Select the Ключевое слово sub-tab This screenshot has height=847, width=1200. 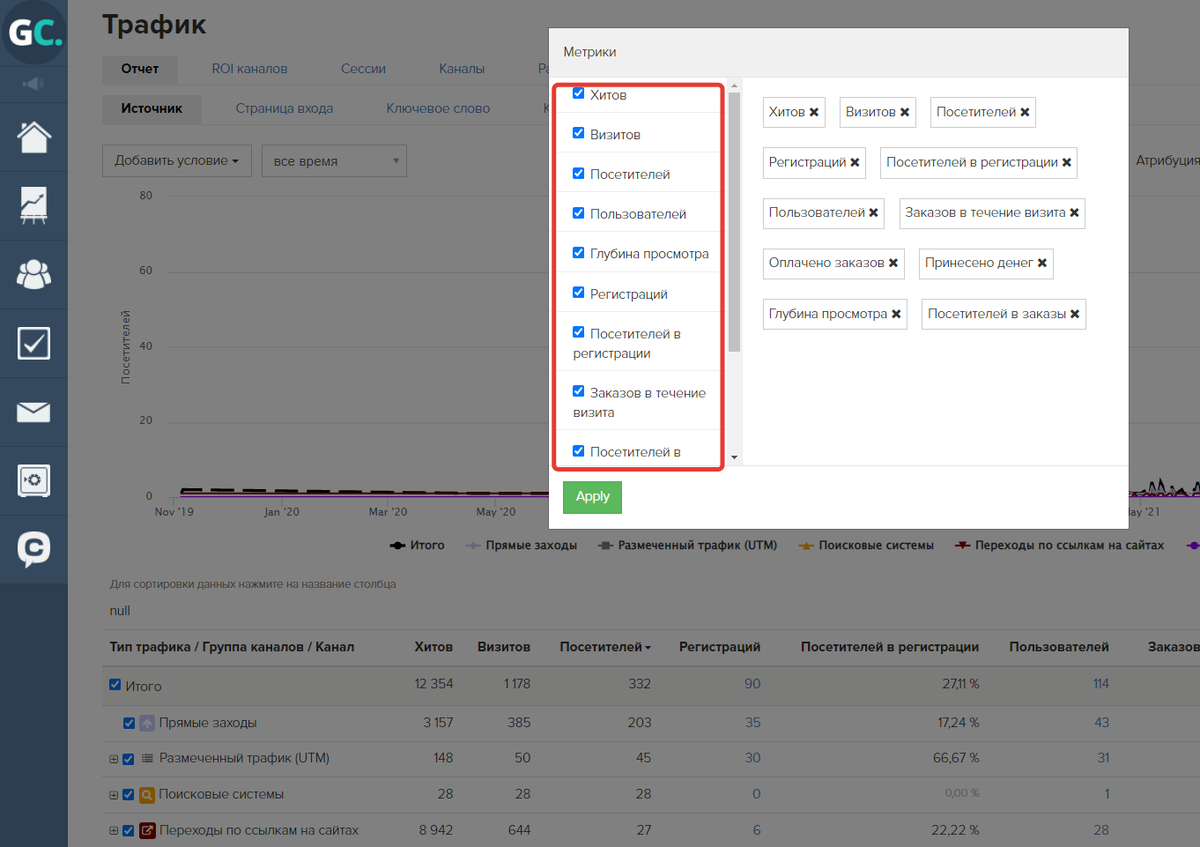(x=438, y=108)
